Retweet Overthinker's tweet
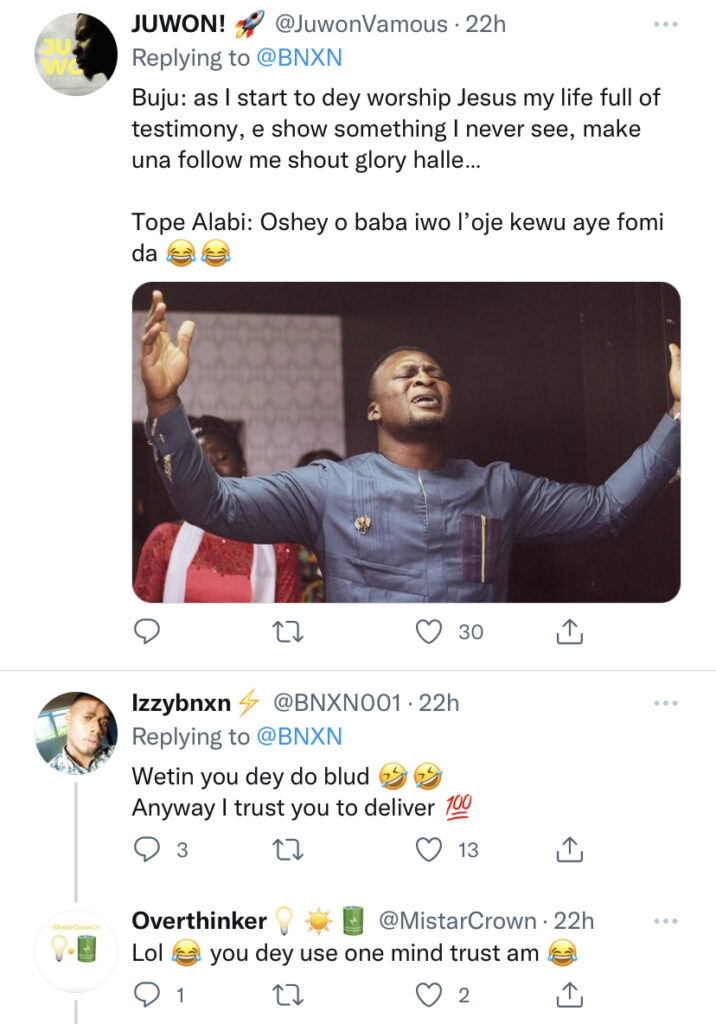Viewport: 716px width, 1024px height. [x=289, y=994]
